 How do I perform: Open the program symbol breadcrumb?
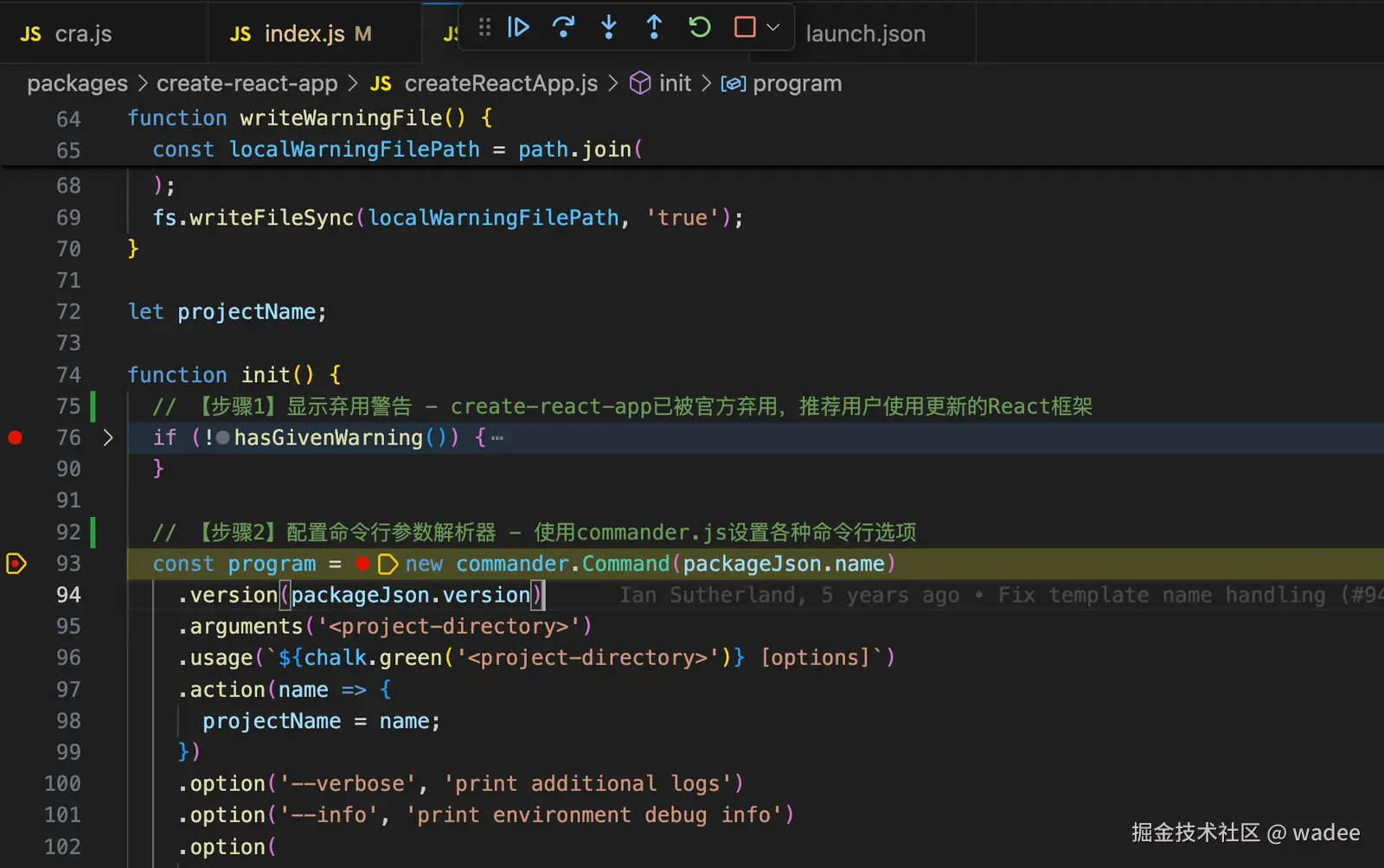[781, 83]
